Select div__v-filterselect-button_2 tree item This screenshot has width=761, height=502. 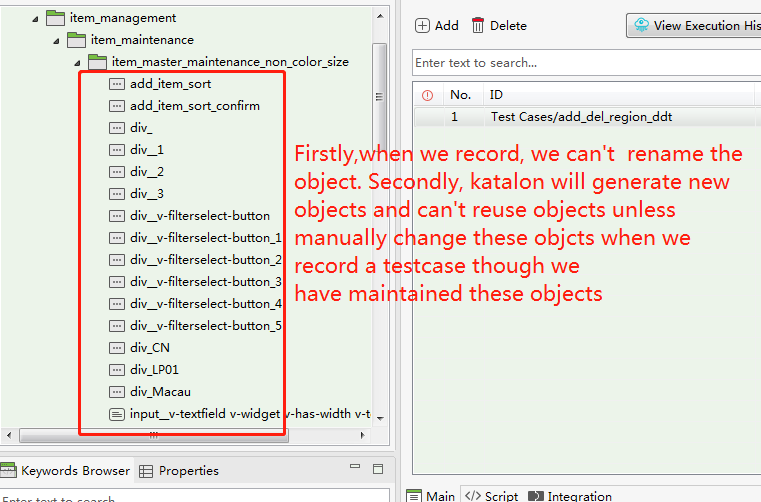click(x=206, y=260)
